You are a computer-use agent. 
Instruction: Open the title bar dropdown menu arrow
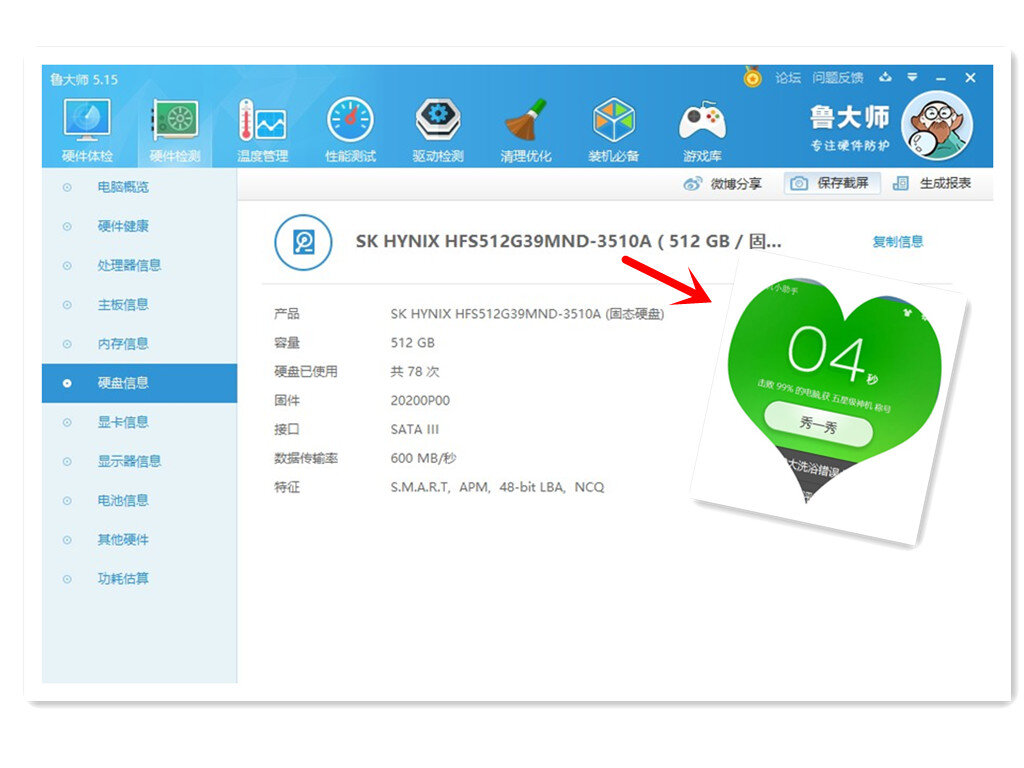pos(912,77)
